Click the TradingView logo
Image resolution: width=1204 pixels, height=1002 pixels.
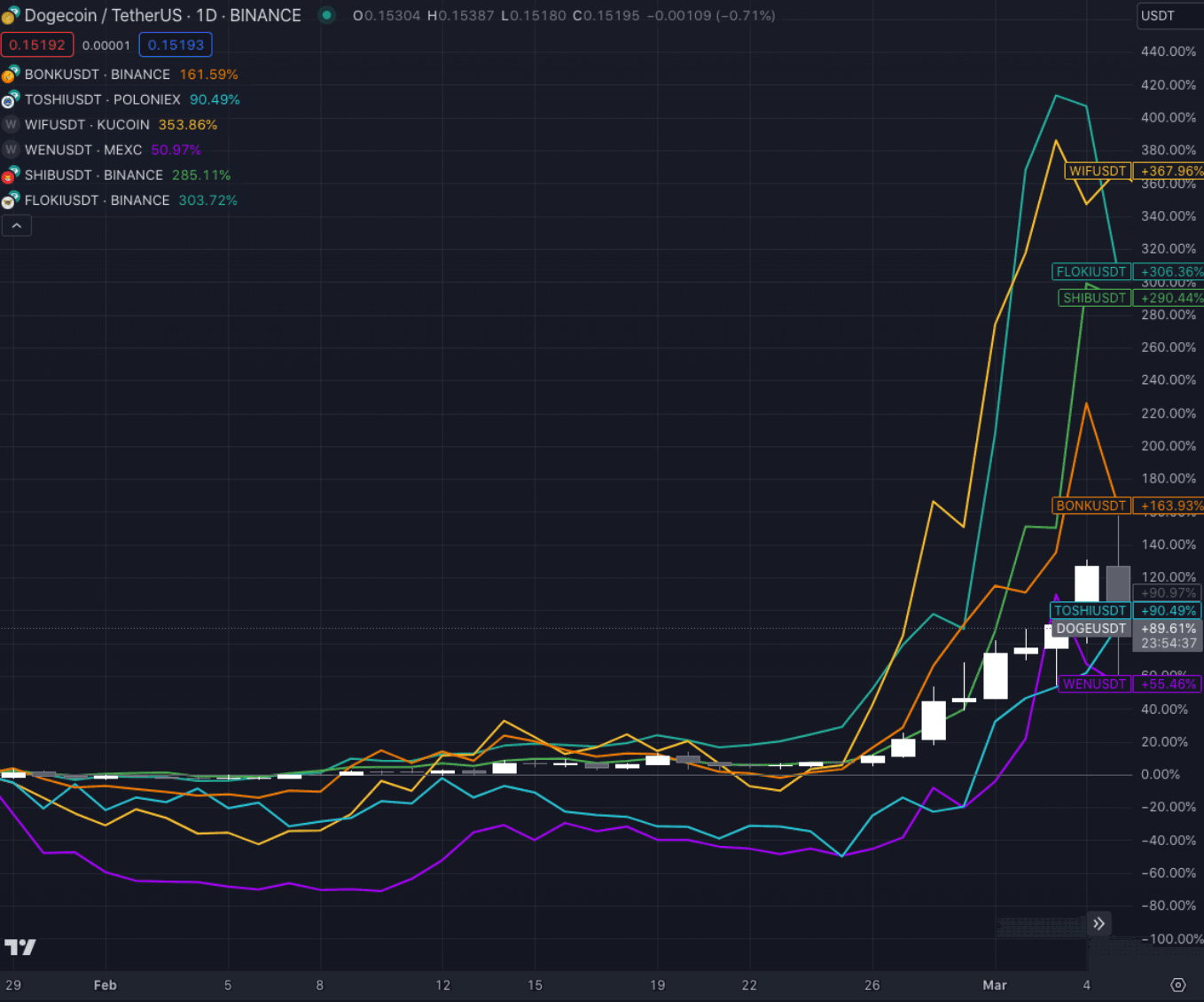click(20, 947)
